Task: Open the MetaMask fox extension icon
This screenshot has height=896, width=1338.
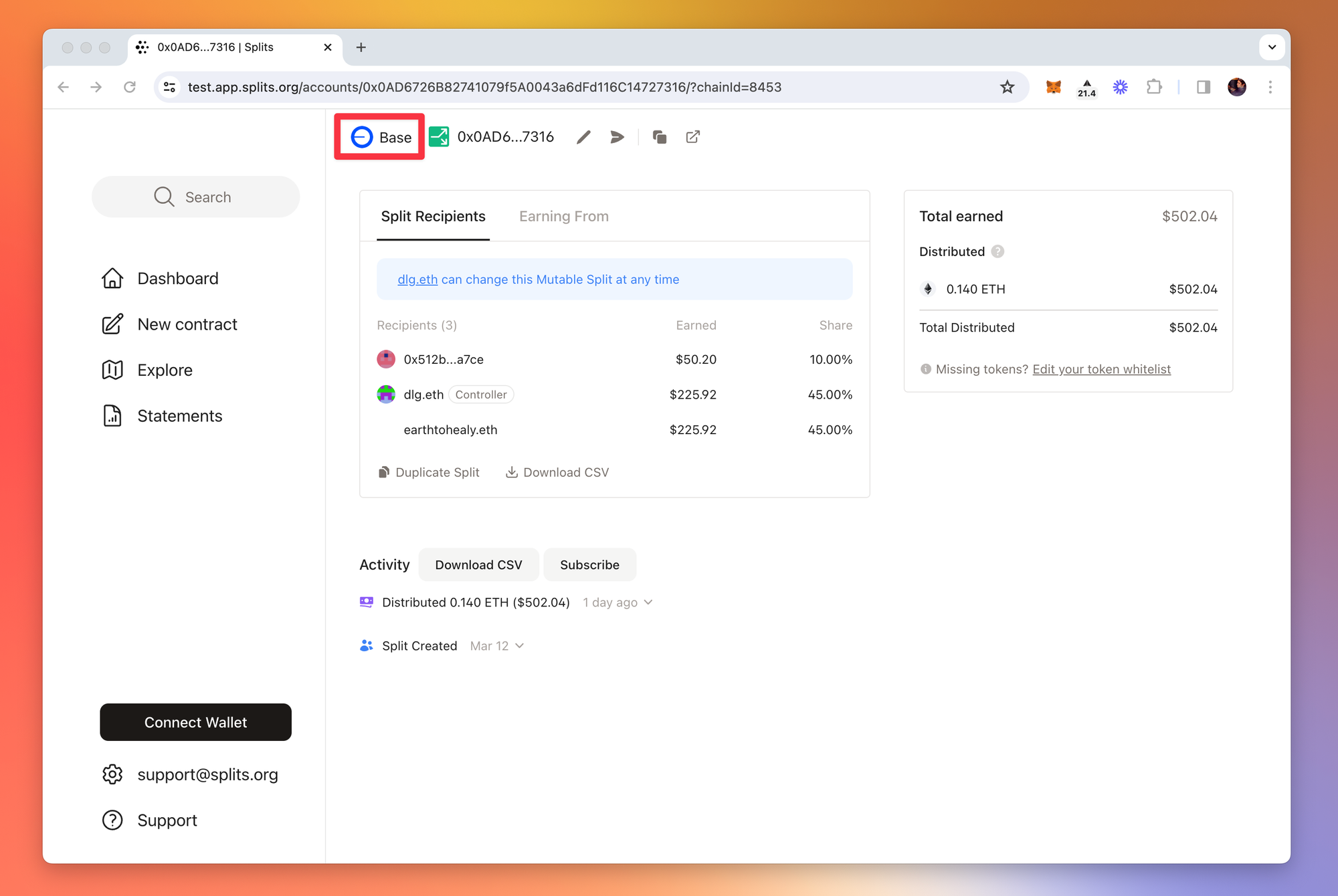Action: 1053,87
